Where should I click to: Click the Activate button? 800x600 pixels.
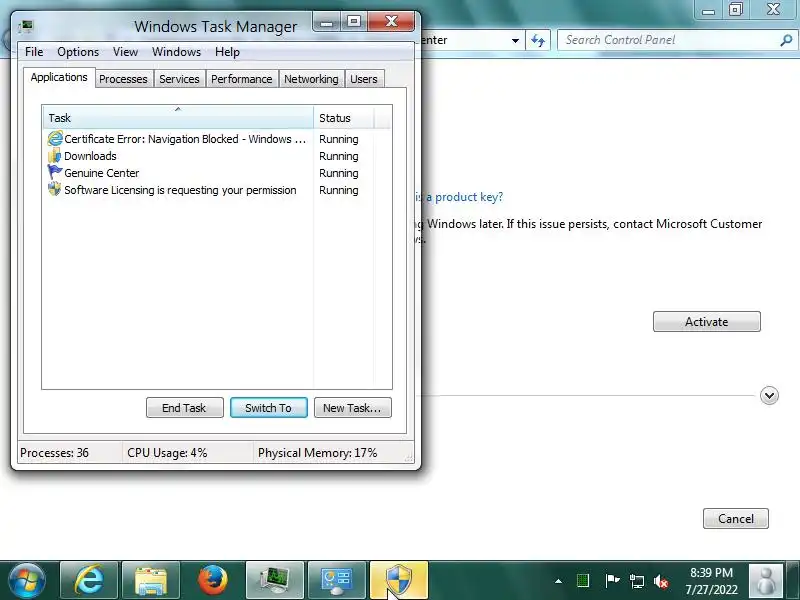point(707,321)
